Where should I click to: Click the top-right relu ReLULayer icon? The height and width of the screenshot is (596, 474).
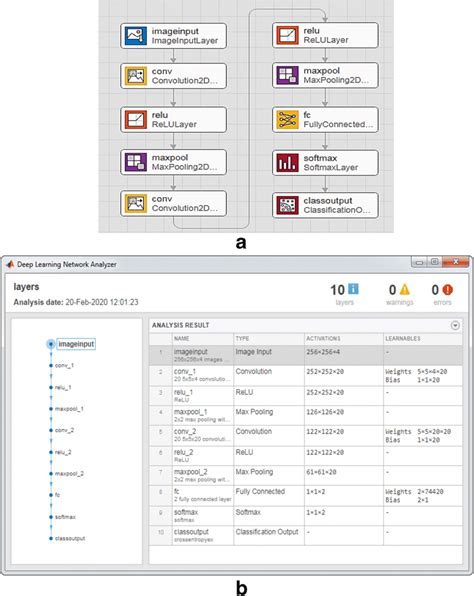click(x=287, y=35)
